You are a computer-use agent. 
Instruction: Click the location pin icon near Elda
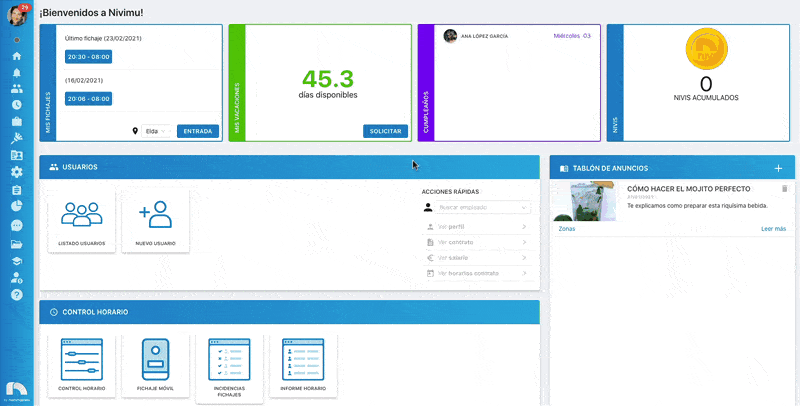pyautogui.click(x=135, y=131)
